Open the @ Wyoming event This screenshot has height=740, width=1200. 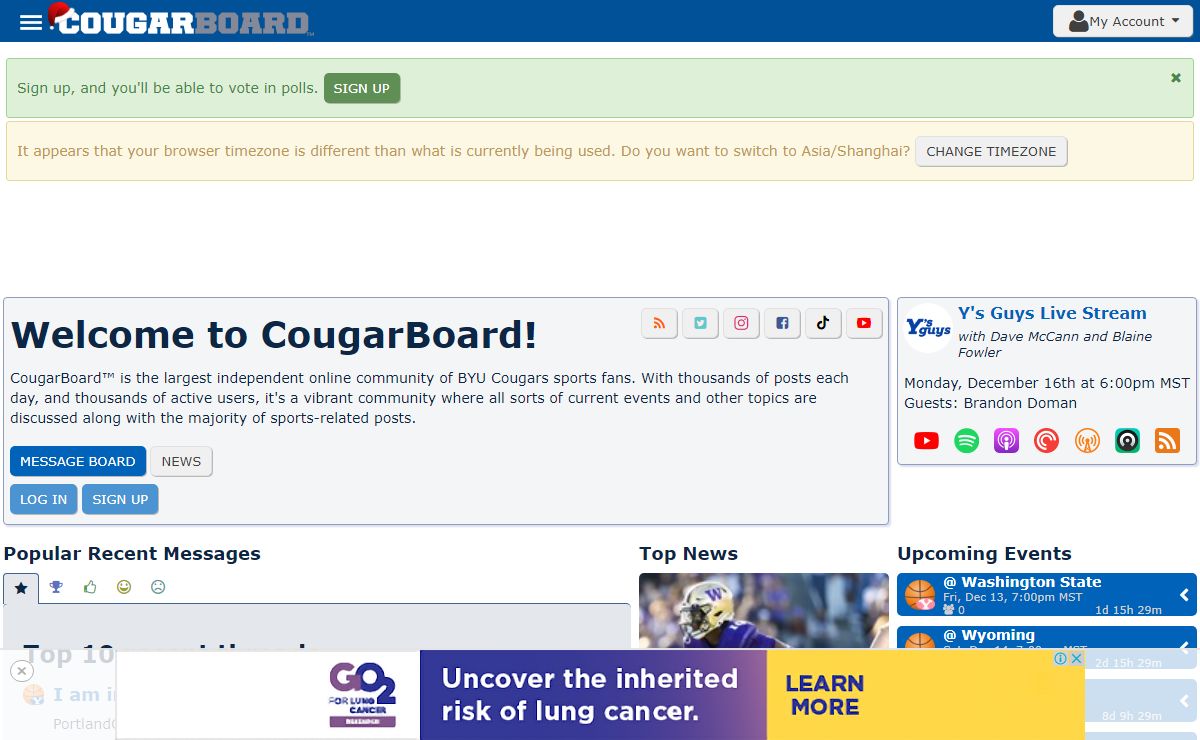coord(988,635)
